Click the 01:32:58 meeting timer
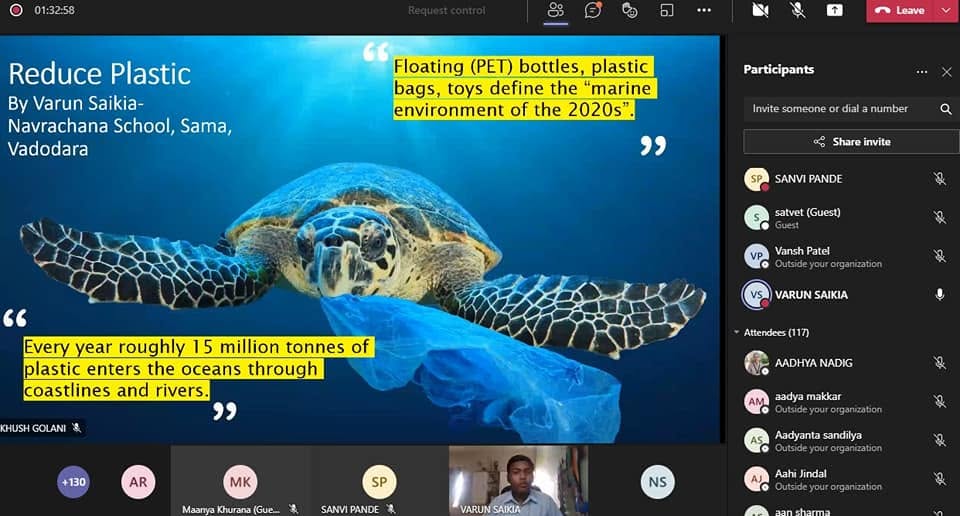The width and height of the screenshot is (960, 516). click(x=54, y=10)
